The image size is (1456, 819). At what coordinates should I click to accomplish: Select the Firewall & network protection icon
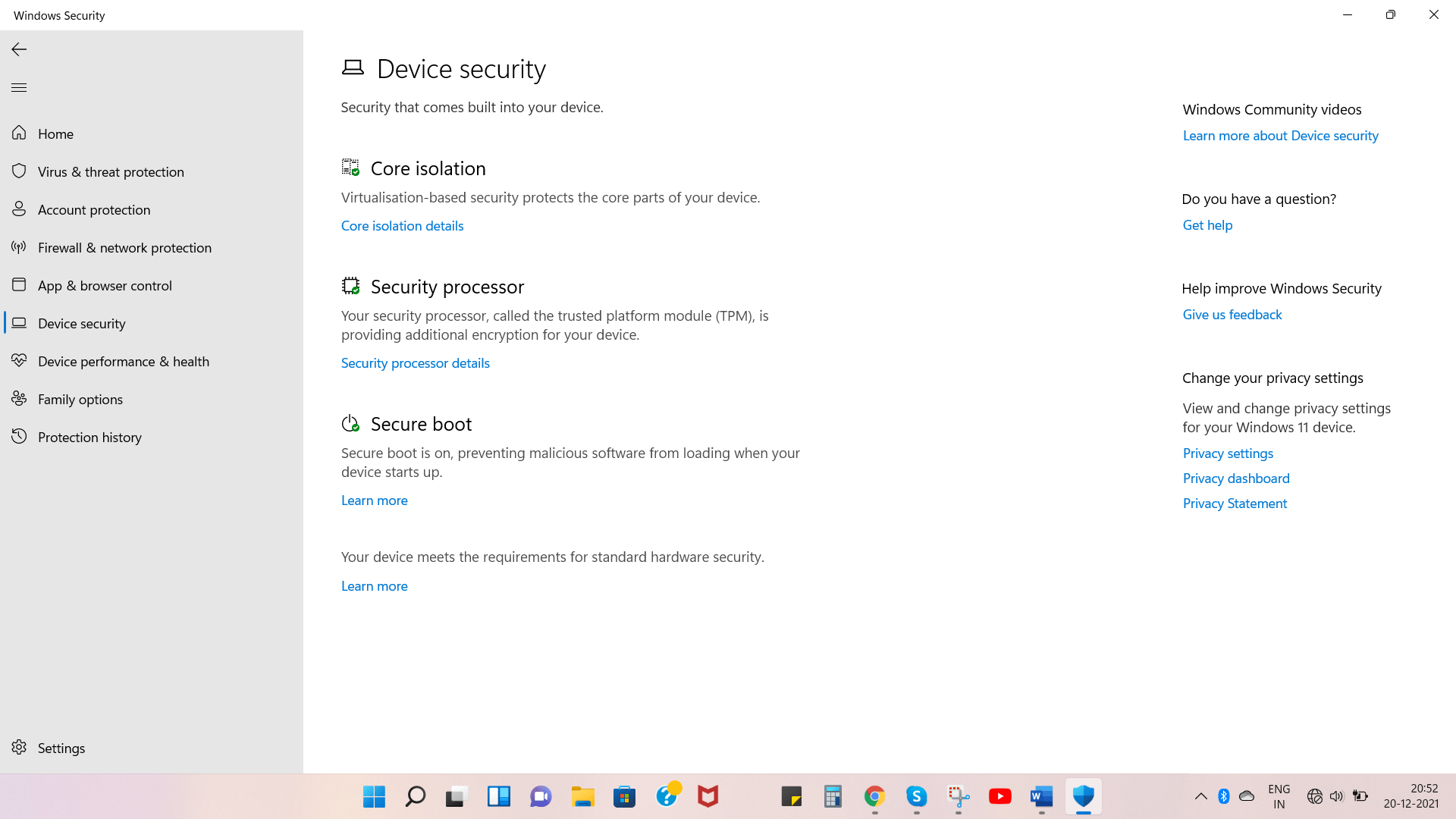coord(19,246)
